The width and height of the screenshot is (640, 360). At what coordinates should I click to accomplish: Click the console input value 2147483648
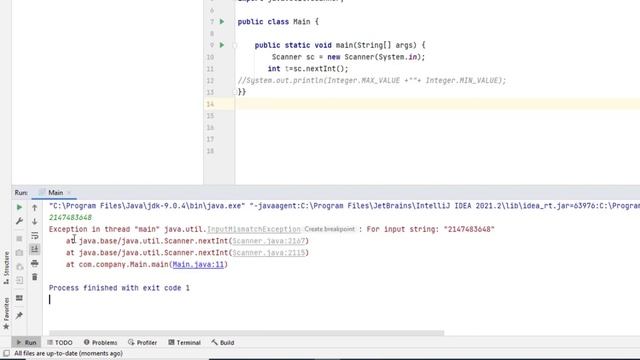(x=70, y=218)
